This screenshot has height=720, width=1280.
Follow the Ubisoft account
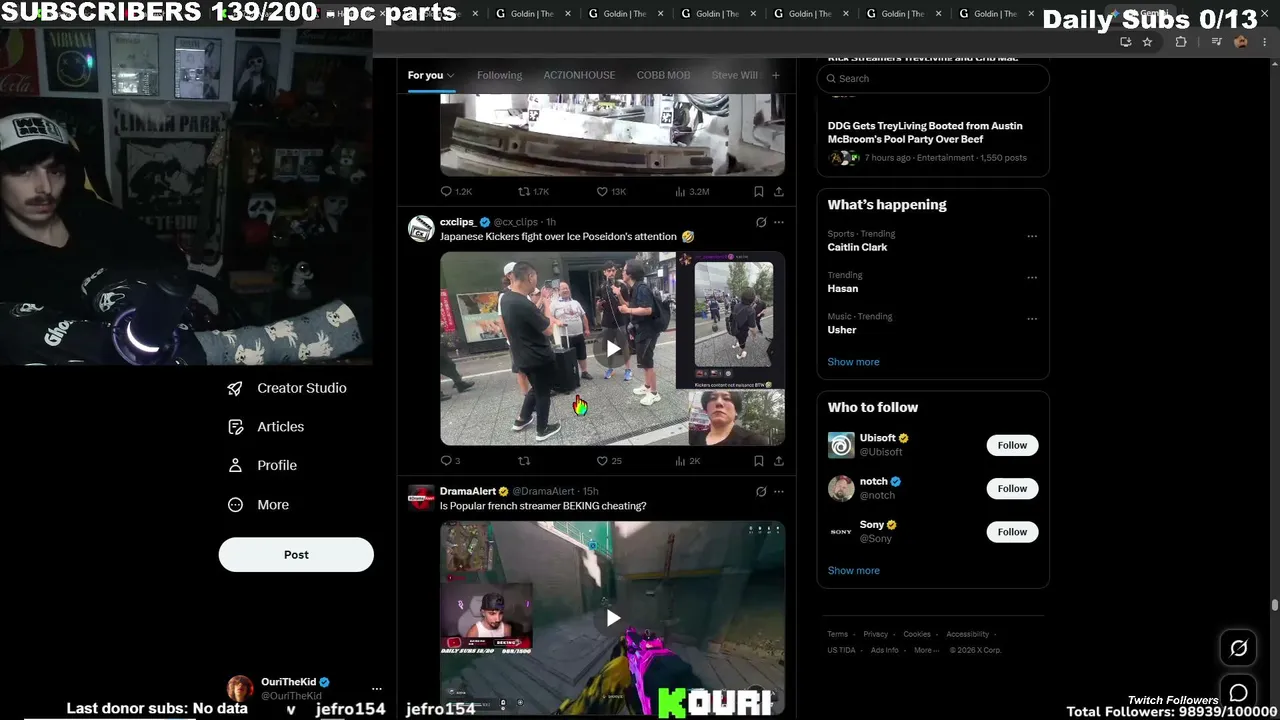pos(1012,445)
